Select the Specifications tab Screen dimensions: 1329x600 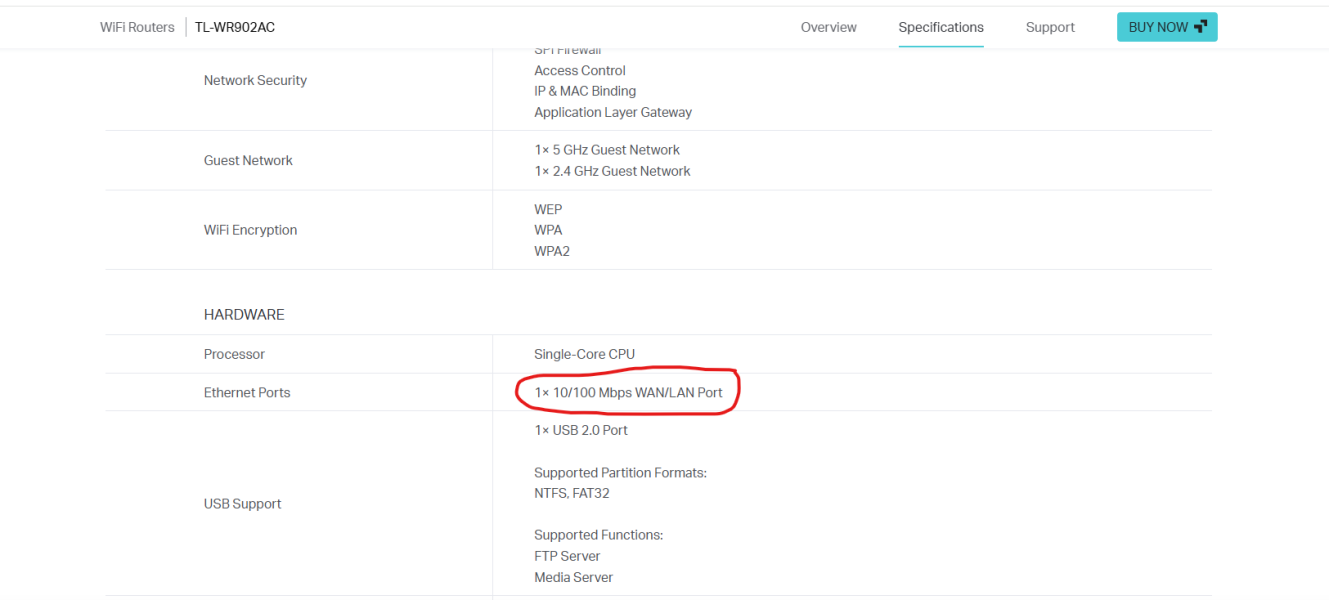pos(940,27)
